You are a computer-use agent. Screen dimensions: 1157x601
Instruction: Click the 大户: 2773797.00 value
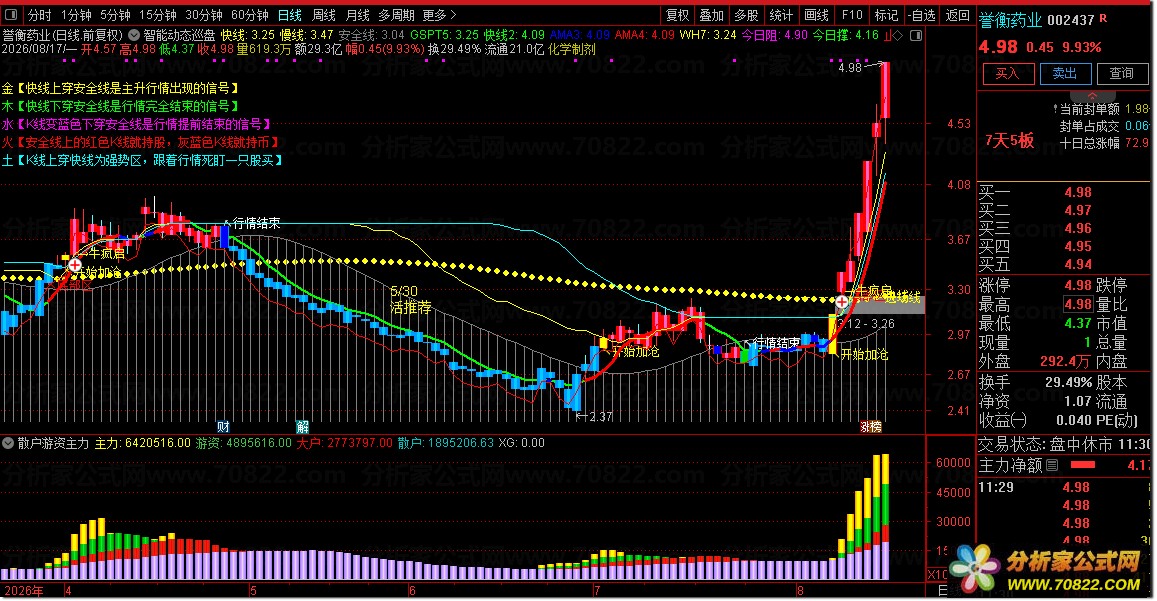tap(344, 443)
